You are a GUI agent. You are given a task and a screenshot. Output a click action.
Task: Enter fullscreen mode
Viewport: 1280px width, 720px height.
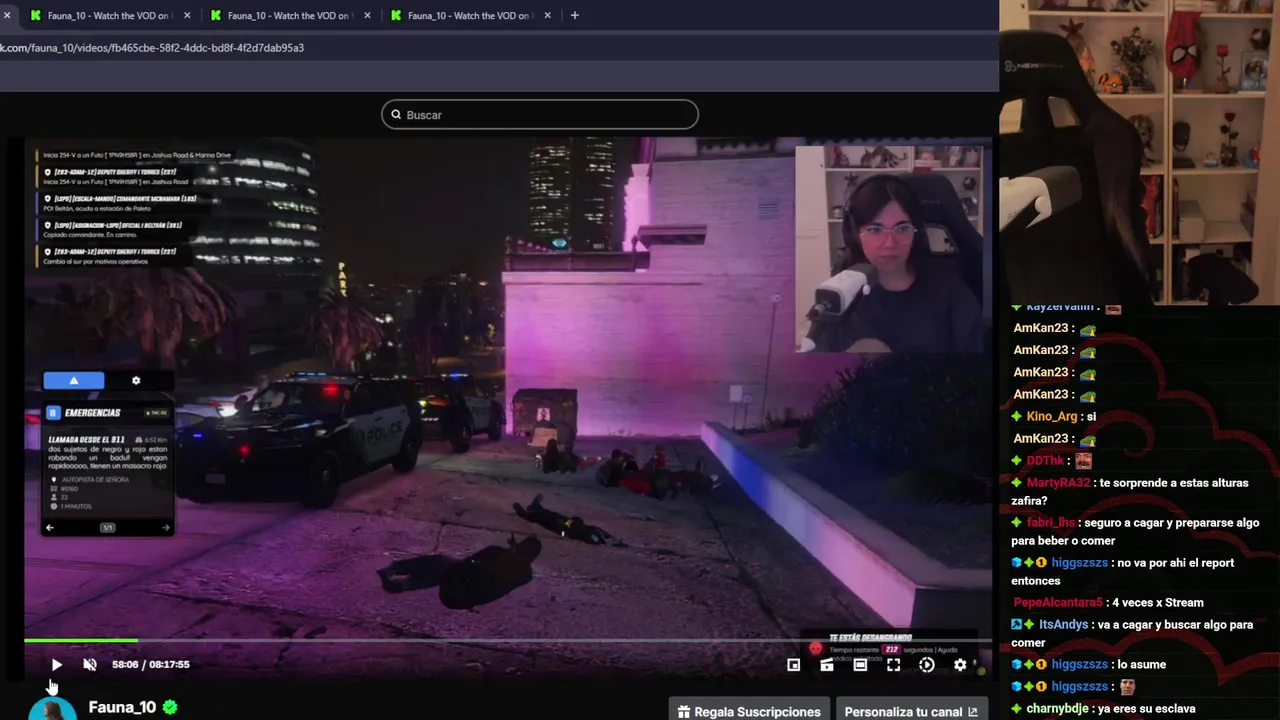point(893,665)
